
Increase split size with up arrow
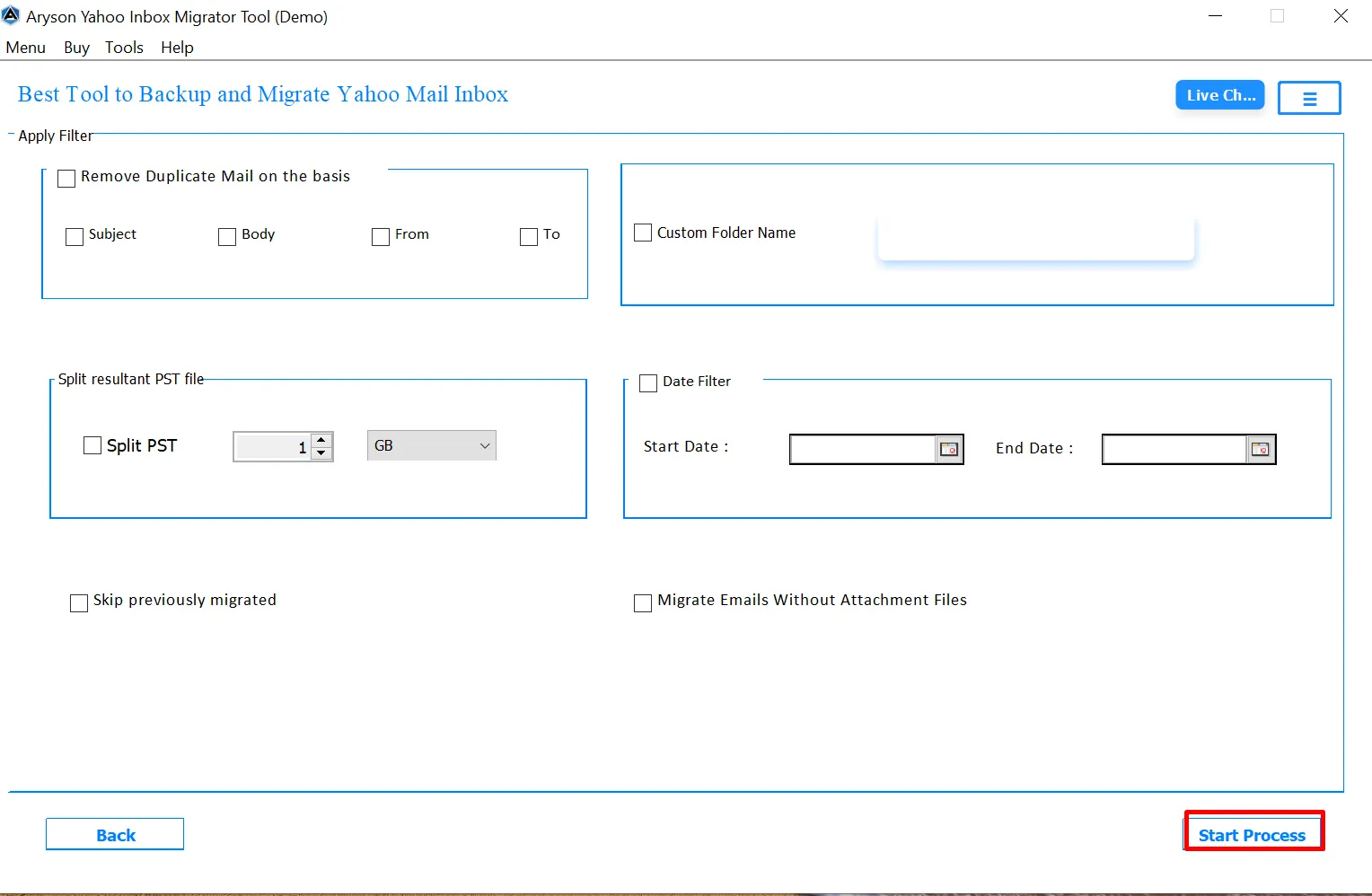321,440
